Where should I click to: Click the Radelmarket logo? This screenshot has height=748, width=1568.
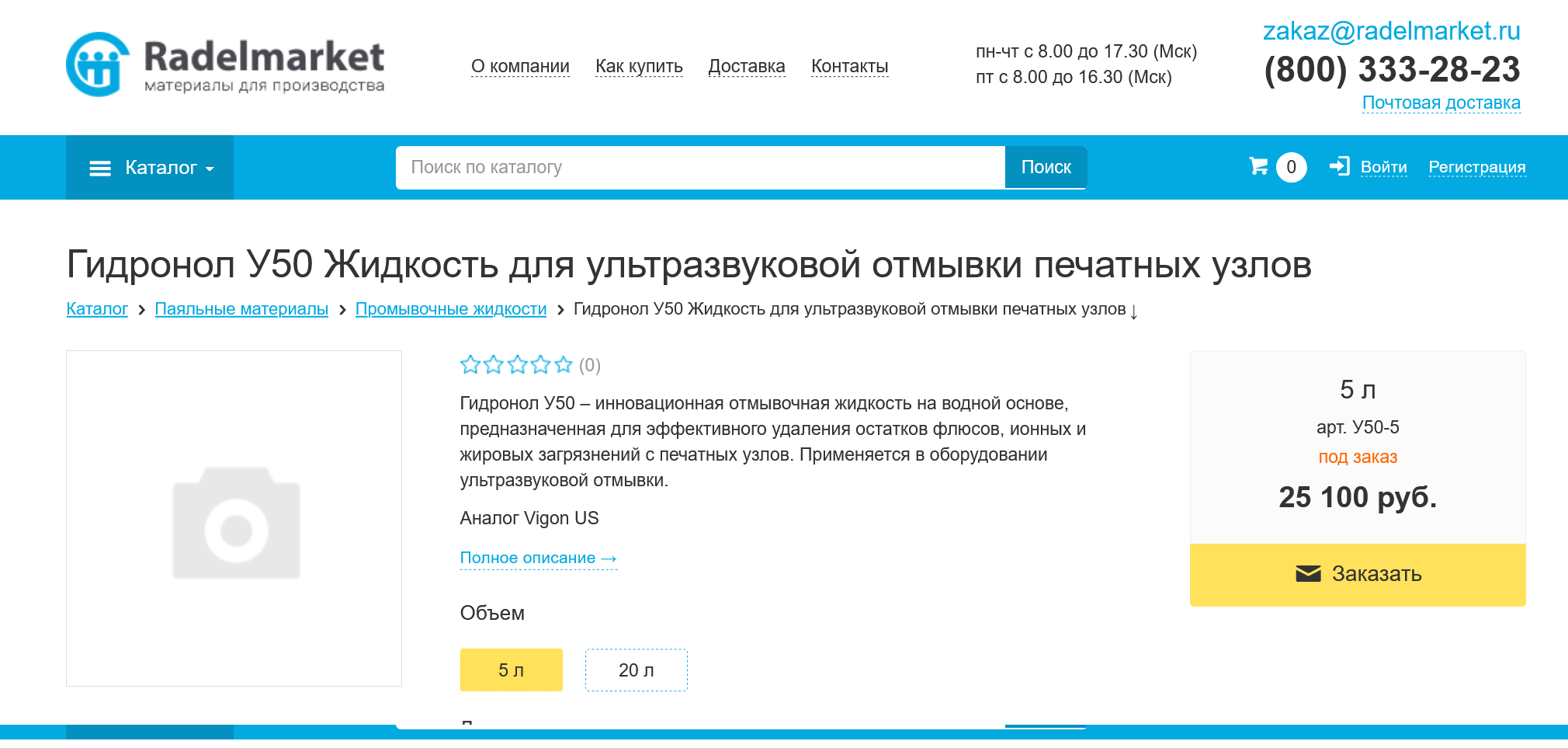pyautogui.click(x=225, y=64)
